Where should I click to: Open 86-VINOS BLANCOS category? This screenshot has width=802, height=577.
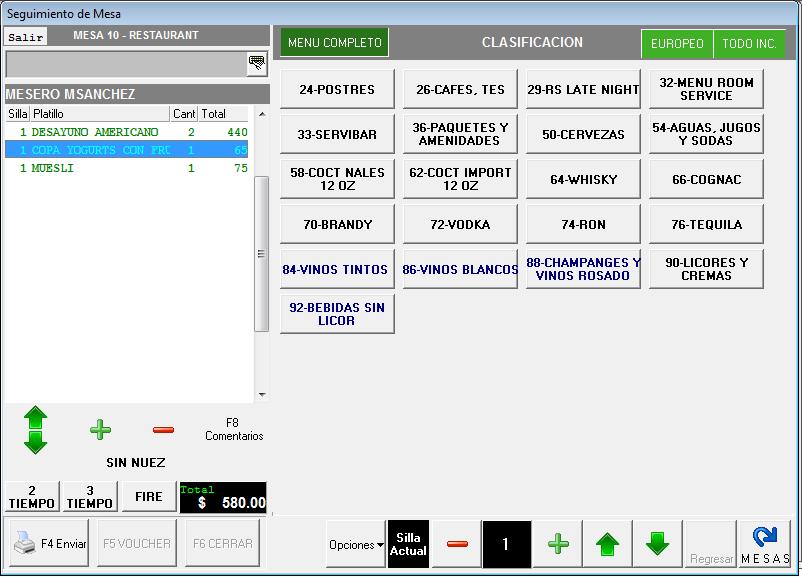pyautogui.click(x=460, y=270)
